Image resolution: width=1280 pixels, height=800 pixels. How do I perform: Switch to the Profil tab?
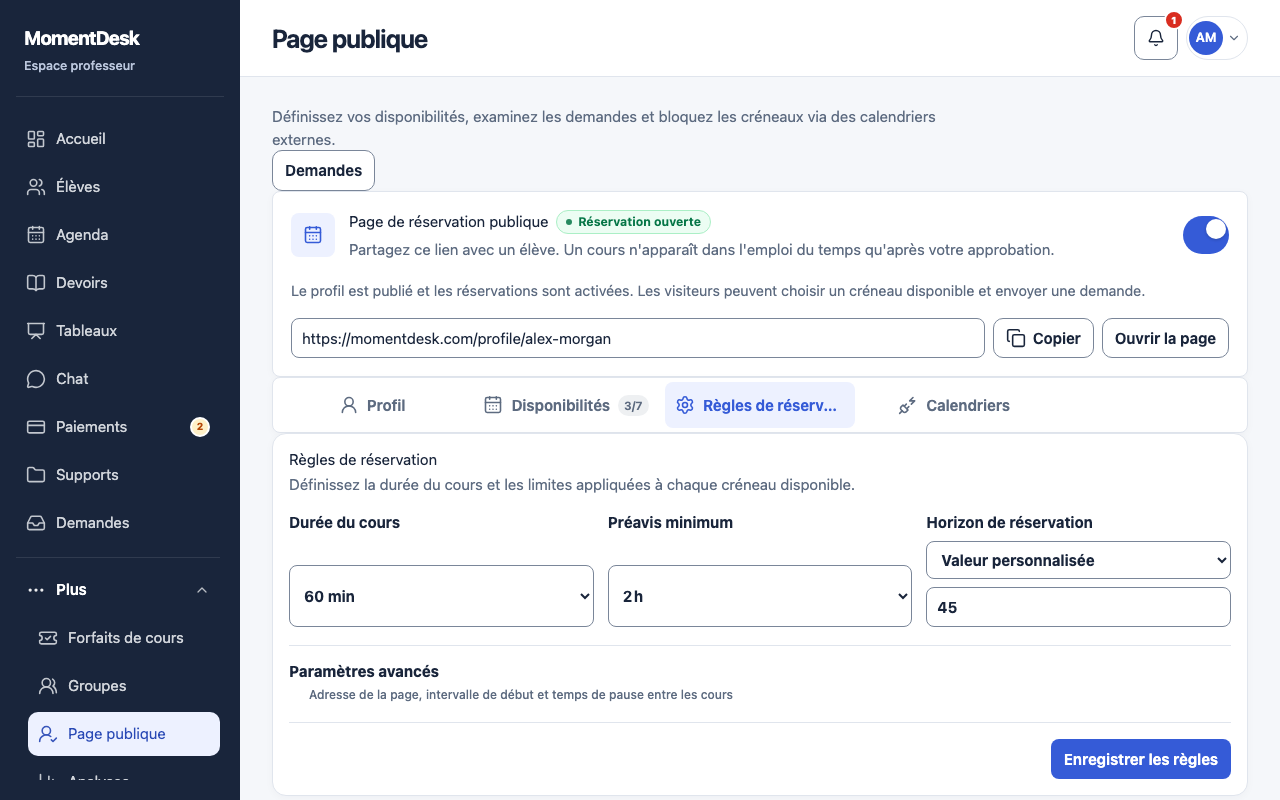(373, 405)
